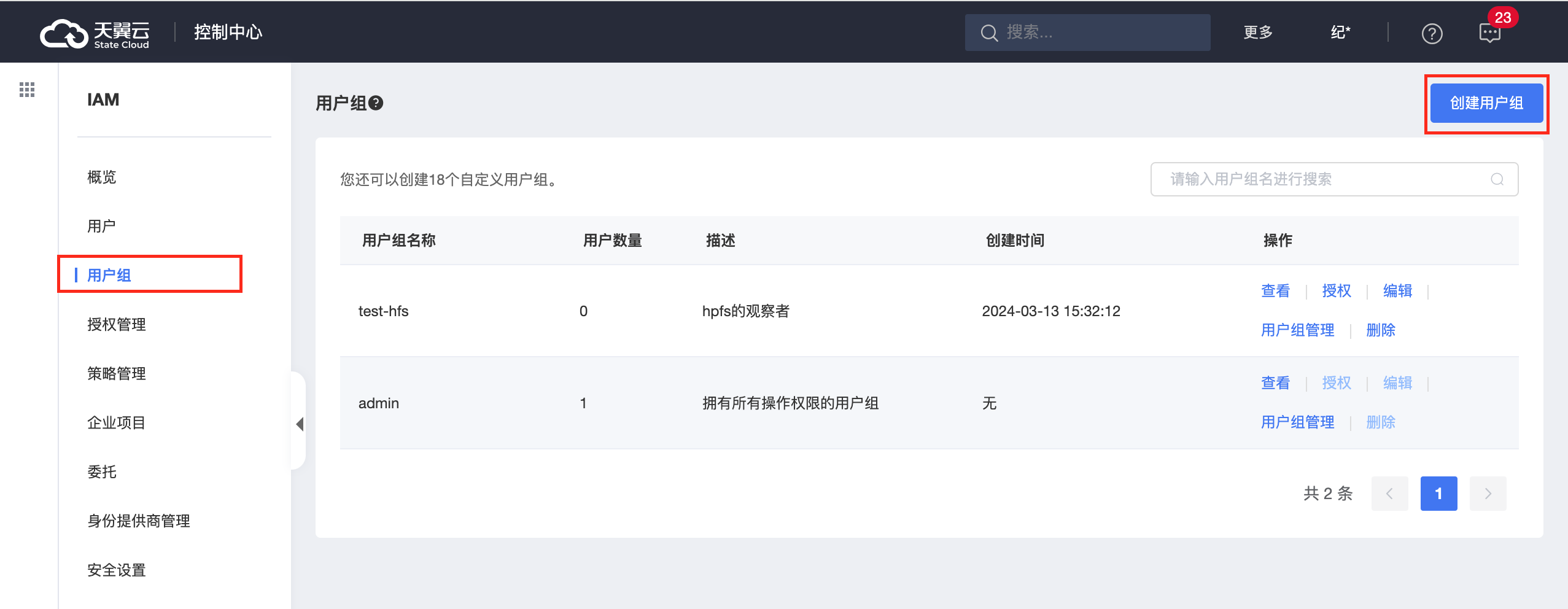
Task: Click the search icon in user group search box
Action: tap(1497, 179)
